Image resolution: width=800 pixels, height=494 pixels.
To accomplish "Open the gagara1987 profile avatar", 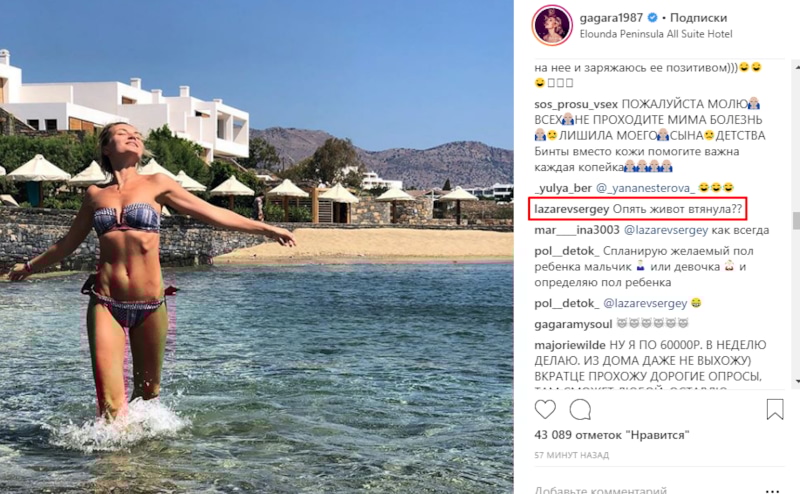I will pyautogui.click(x=552, y=26).
